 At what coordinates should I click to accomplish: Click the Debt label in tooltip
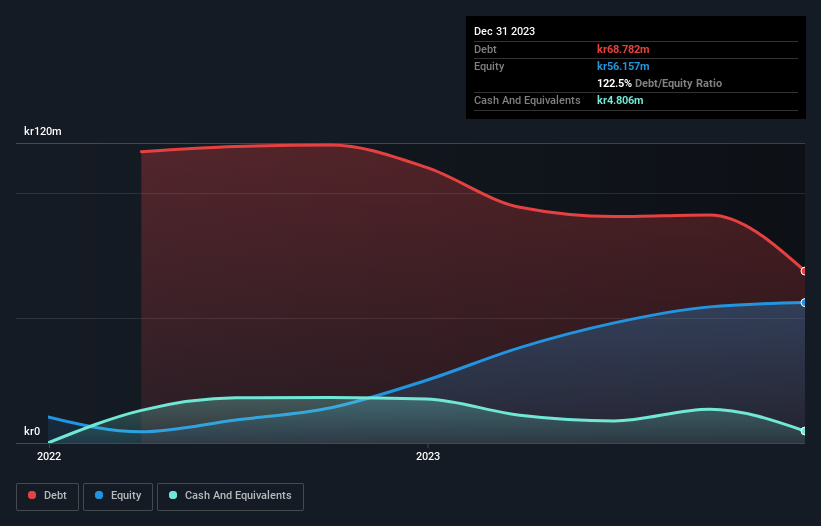click(485, 49)
